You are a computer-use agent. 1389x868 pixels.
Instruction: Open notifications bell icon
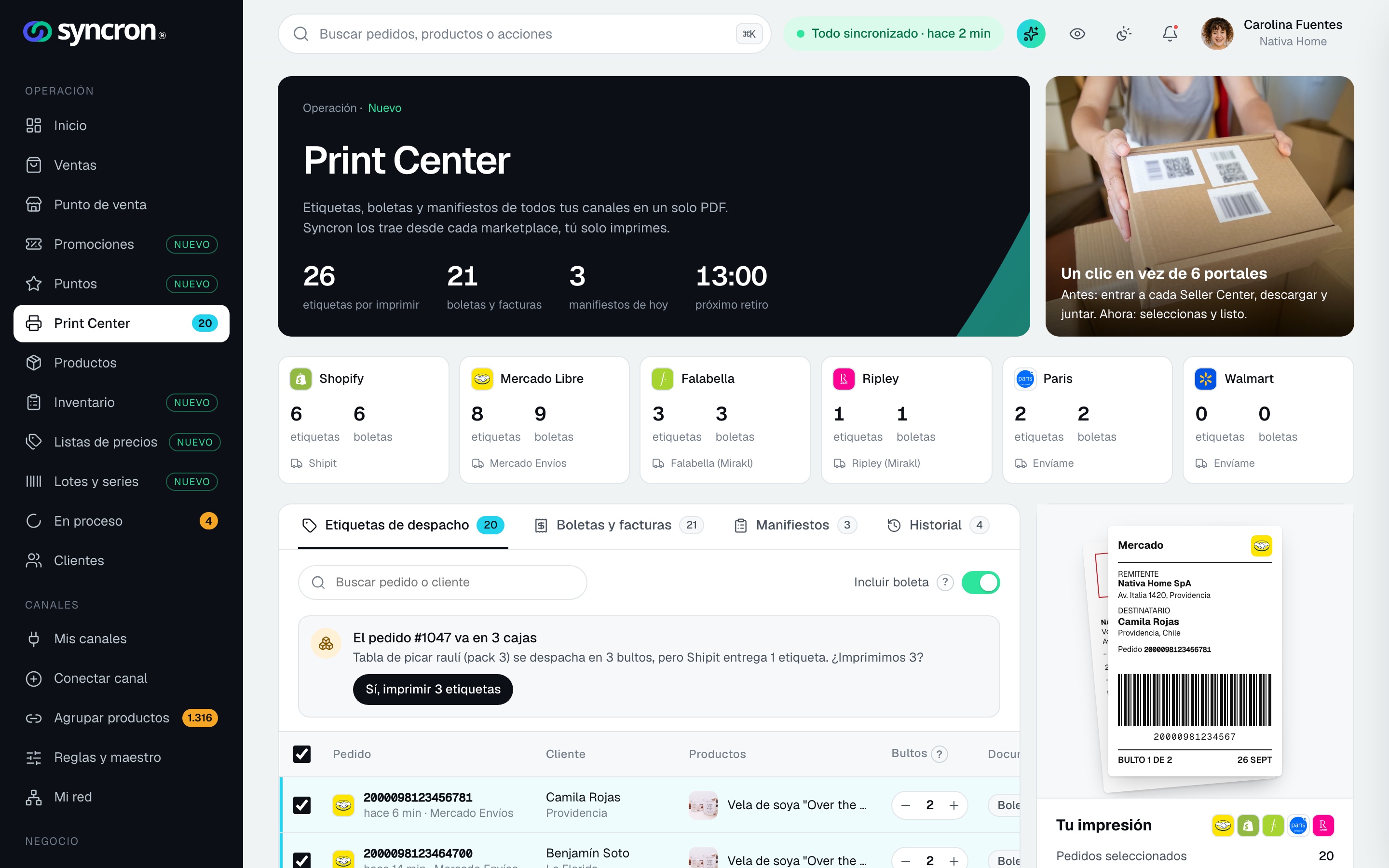point(1170,34)
